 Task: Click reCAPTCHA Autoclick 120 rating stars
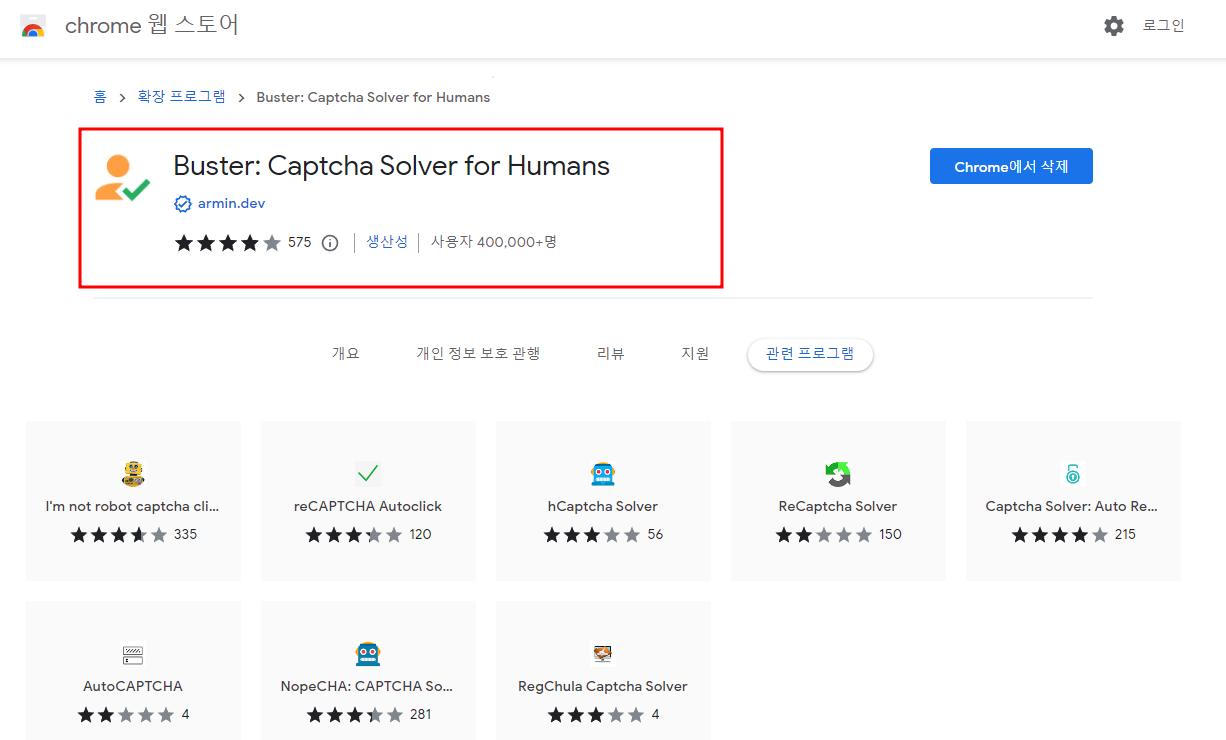pos(354,535)
